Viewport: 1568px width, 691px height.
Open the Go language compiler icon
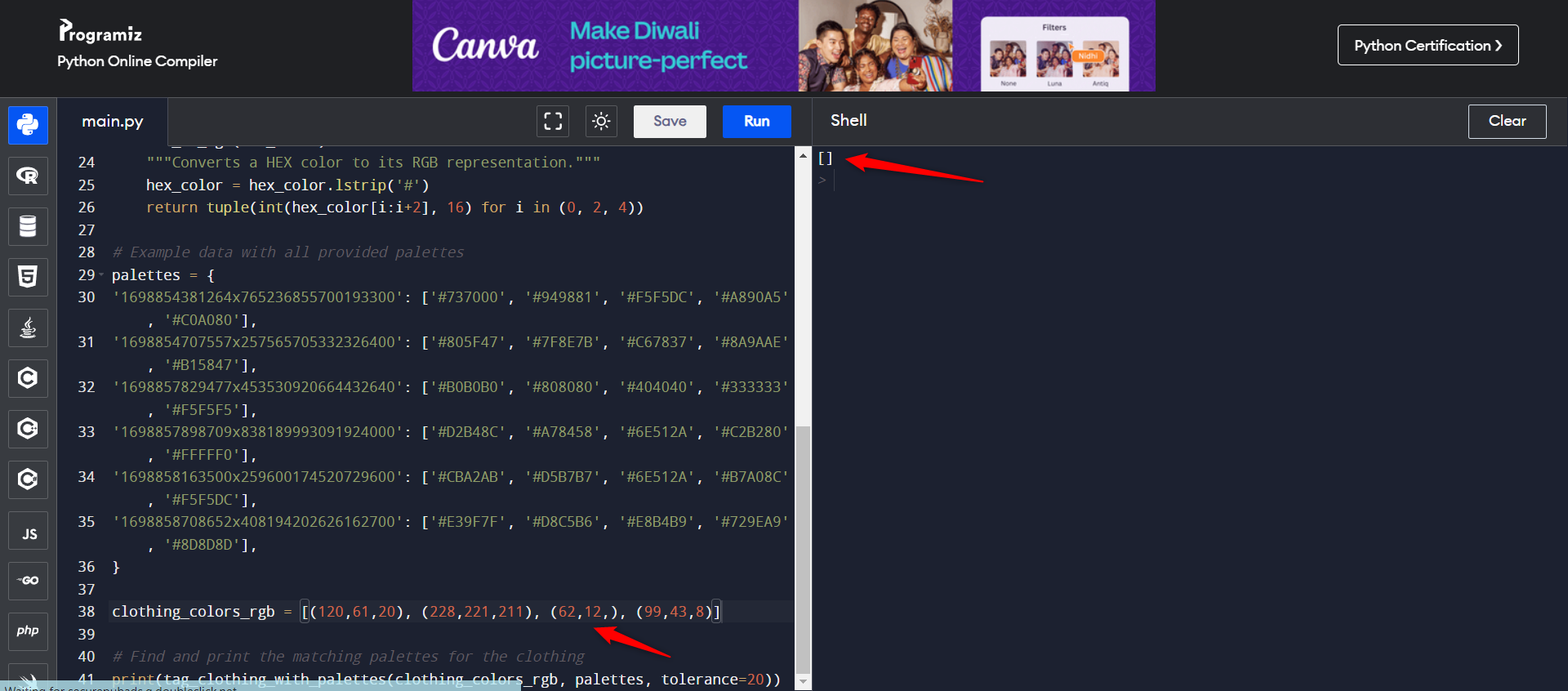click(28, 581)
